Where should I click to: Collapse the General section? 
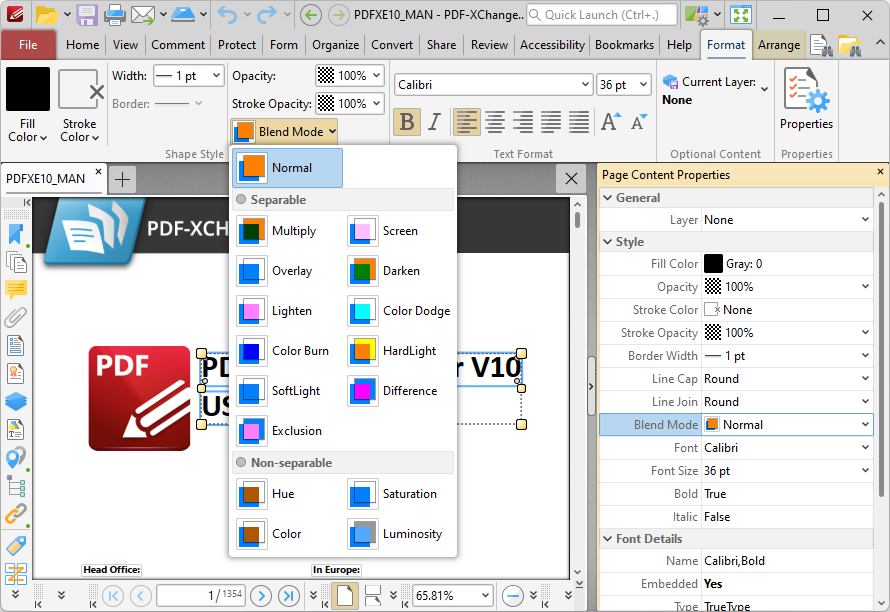607,198
